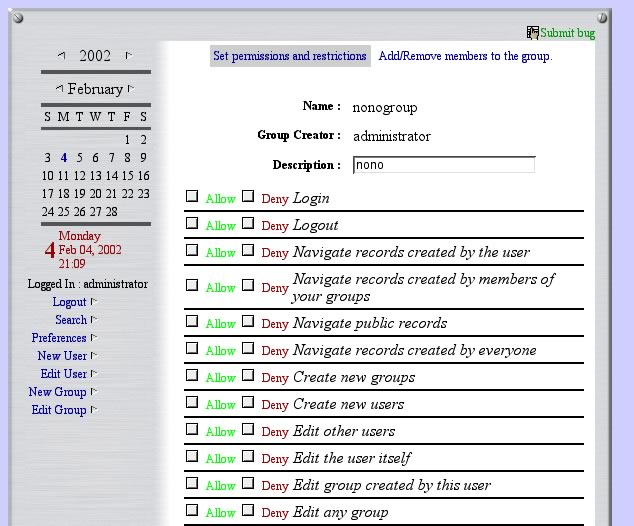Screen dimensions: 634x526
Task: Open Set permissions and restrictions tab
Action: point(290,56)
